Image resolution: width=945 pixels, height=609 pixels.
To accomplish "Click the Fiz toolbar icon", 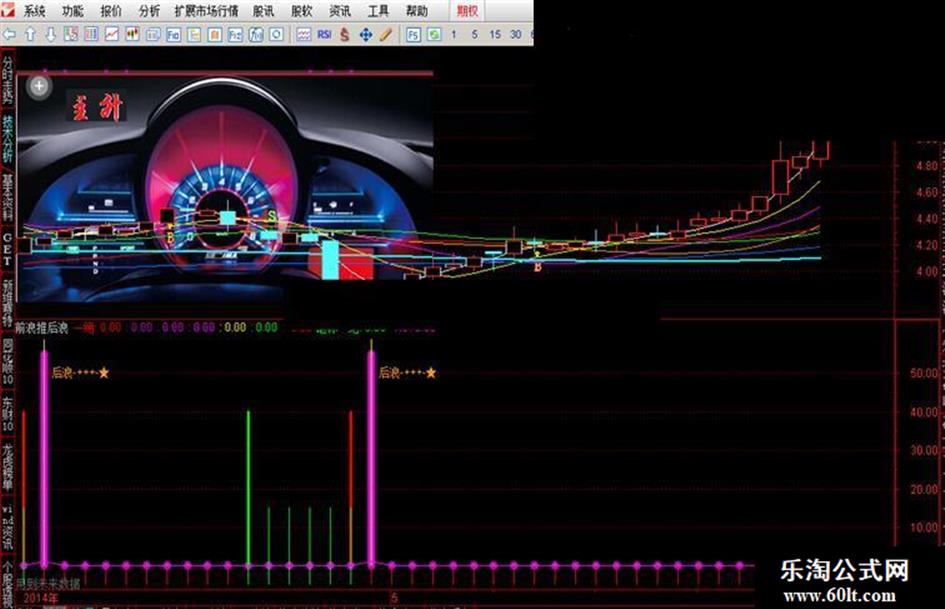I will pyautogui.click(x=235, y=34).
